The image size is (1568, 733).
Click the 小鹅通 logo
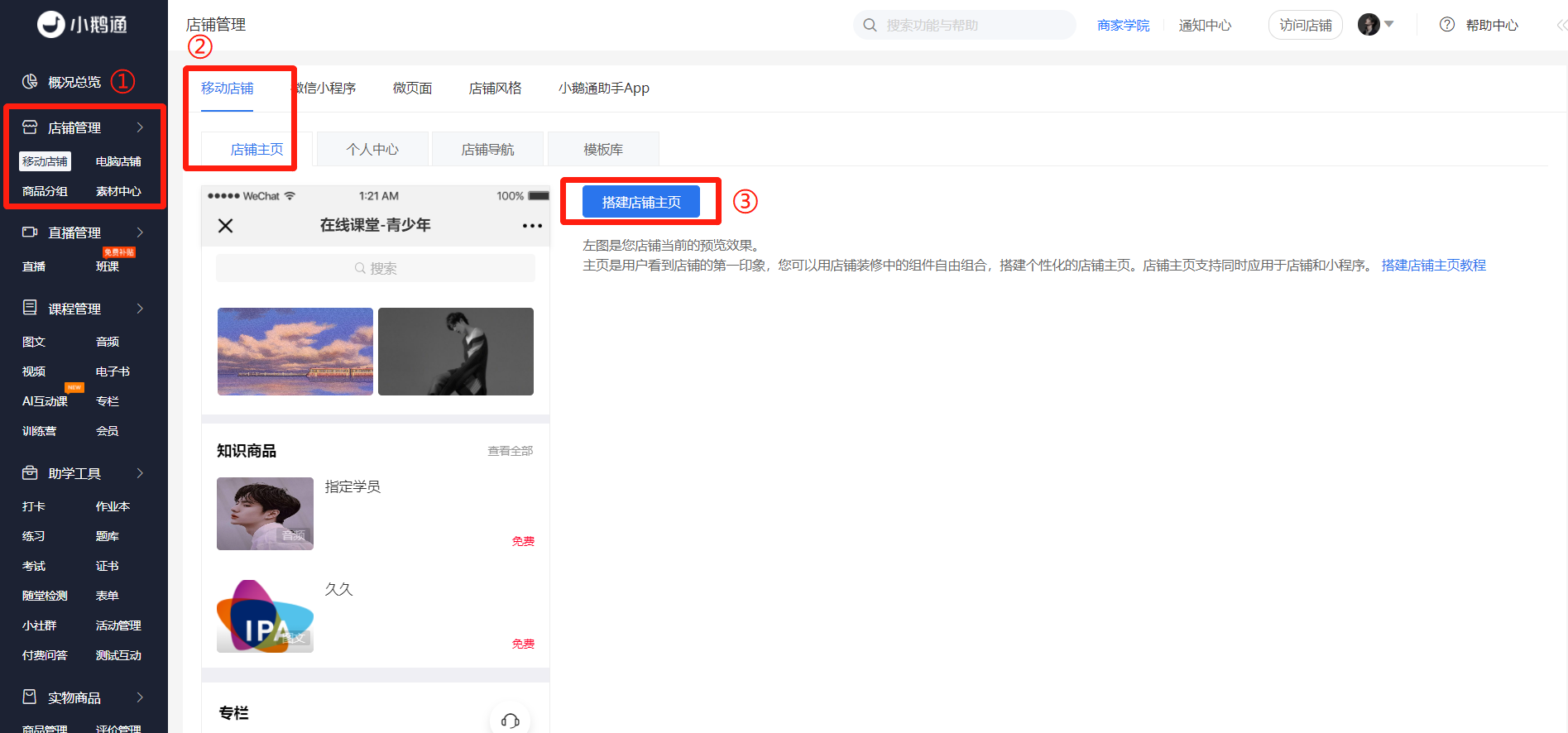point(82,25)
